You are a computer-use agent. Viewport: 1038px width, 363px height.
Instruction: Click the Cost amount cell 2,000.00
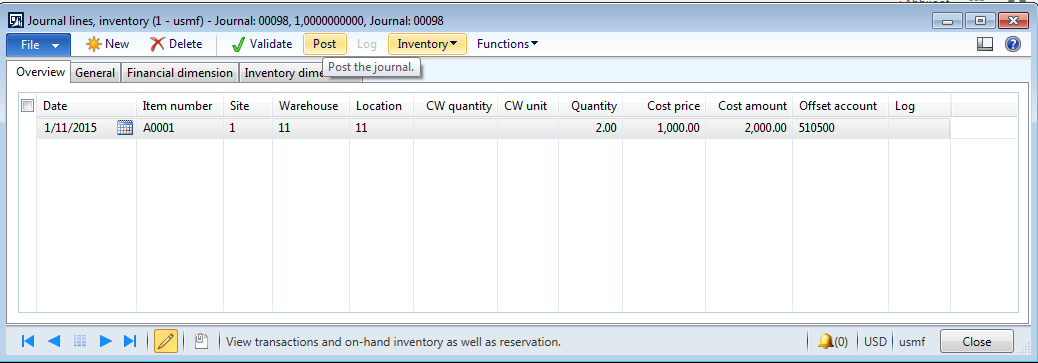pos(749,128)
